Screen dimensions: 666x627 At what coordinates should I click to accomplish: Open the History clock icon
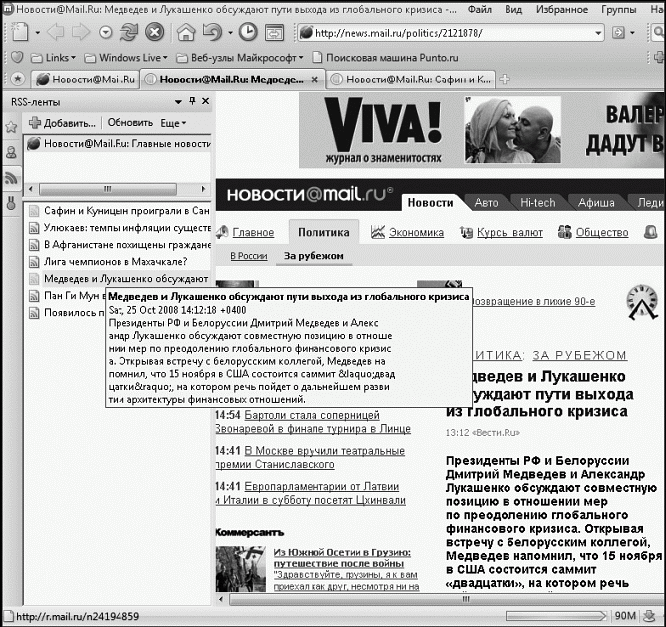pyautogui.click(x=248, y=32)
